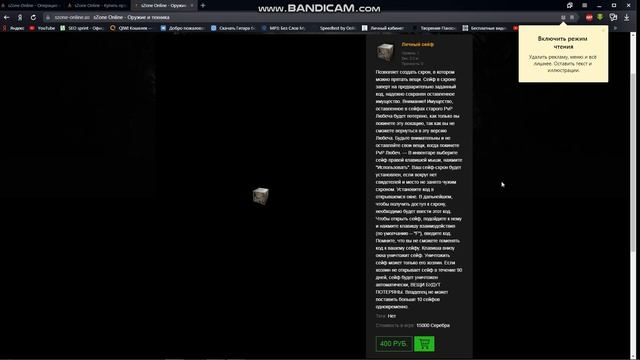Open the SEO sprint bookmark
The height and width of the screenshot is (360, 640).
click(82, 28)
